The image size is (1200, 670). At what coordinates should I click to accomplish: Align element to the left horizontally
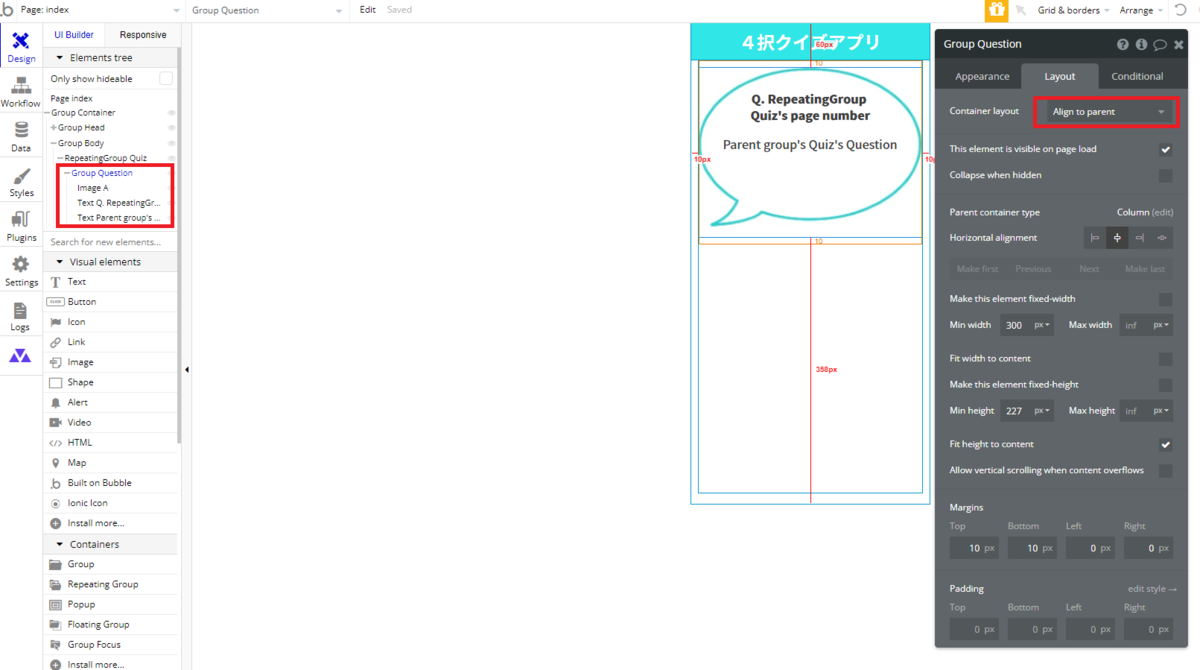tap(1095, 238)
